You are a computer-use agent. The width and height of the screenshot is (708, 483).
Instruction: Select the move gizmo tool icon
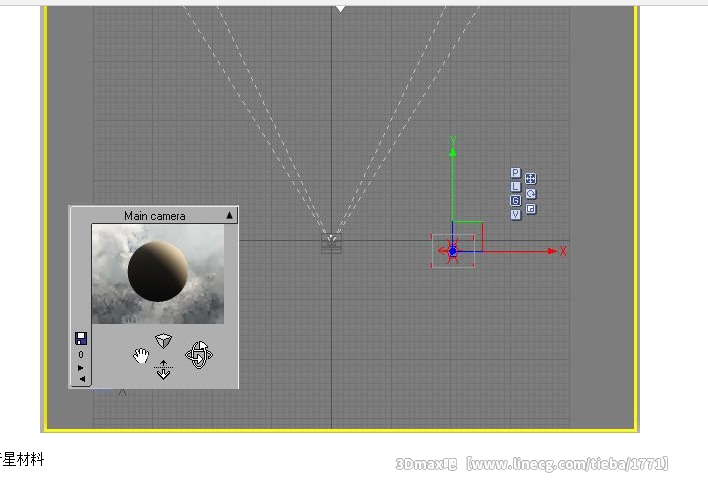(531, 178)
